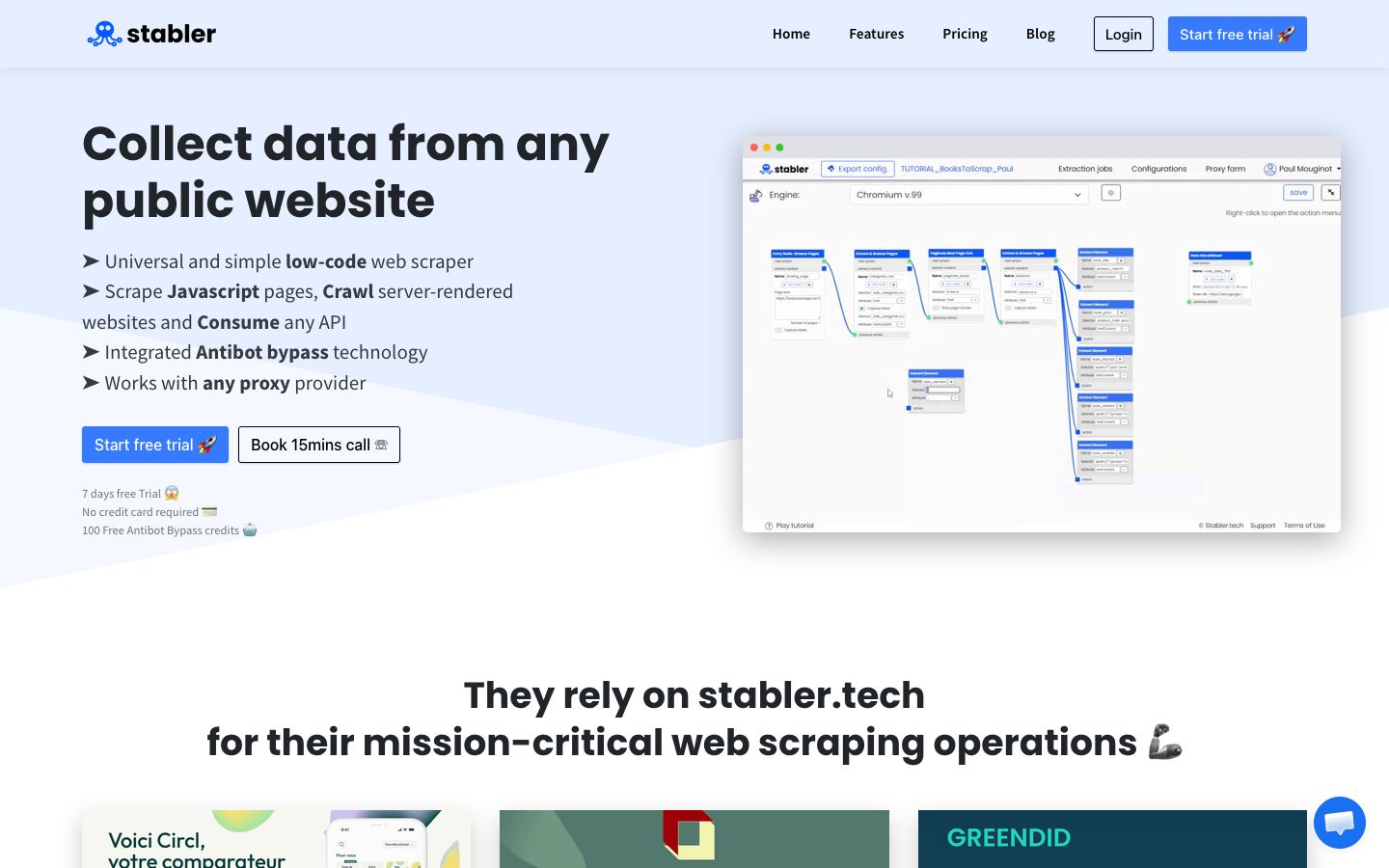Open Proxy form in the demo app

pyautogui.click(x=1225, y=169)
